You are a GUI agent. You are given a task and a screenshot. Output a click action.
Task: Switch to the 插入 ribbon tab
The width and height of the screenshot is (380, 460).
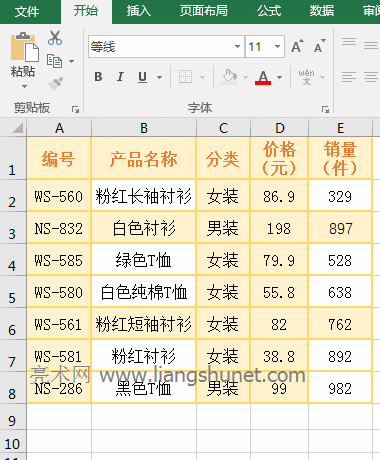tap(139, 11)
